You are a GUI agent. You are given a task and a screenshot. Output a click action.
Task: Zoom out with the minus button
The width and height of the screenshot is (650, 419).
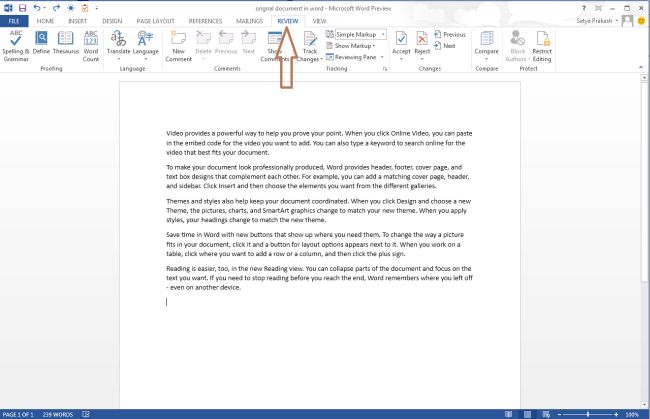point(559,414)
